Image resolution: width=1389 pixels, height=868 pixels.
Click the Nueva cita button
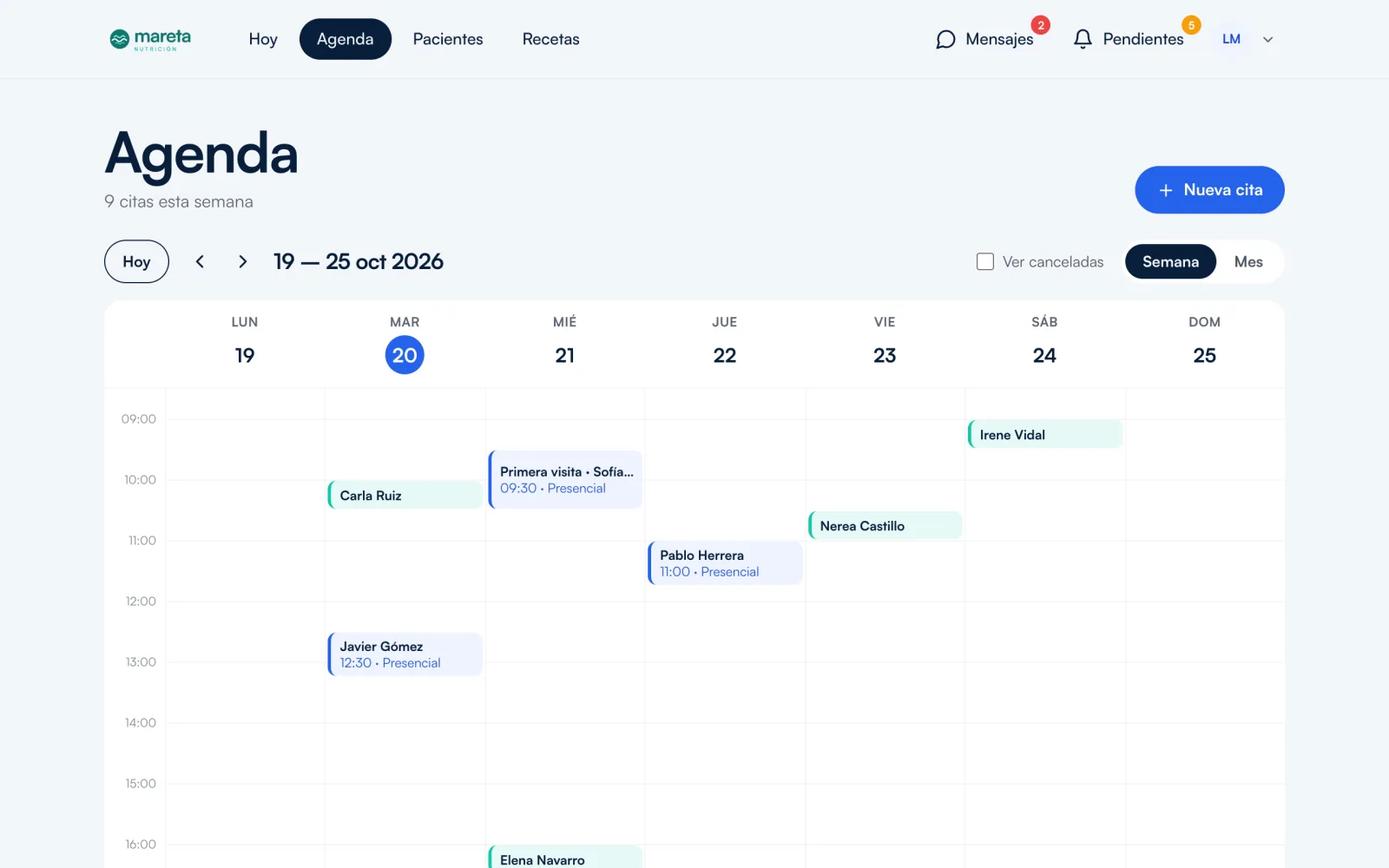pyautogui.click(x=1209, y=189)
